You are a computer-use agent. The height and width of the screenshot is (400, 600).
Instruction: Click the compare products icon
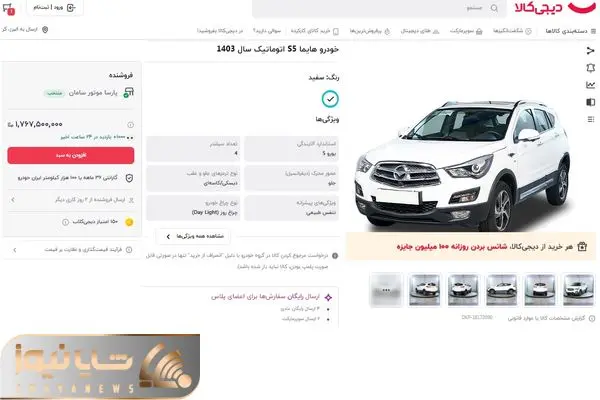pos(590,102)
